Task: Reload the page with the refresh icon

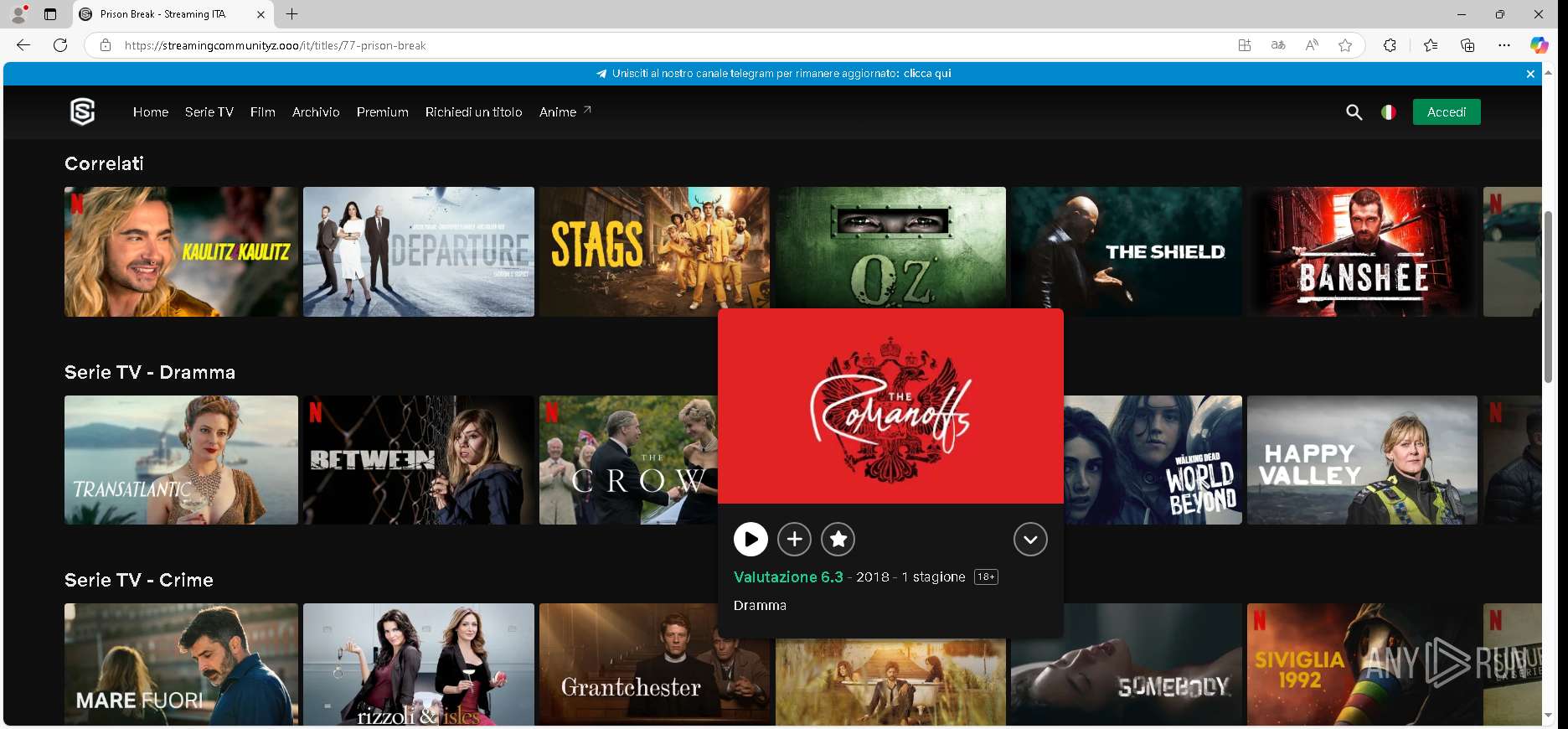Action: click(60, 45)
